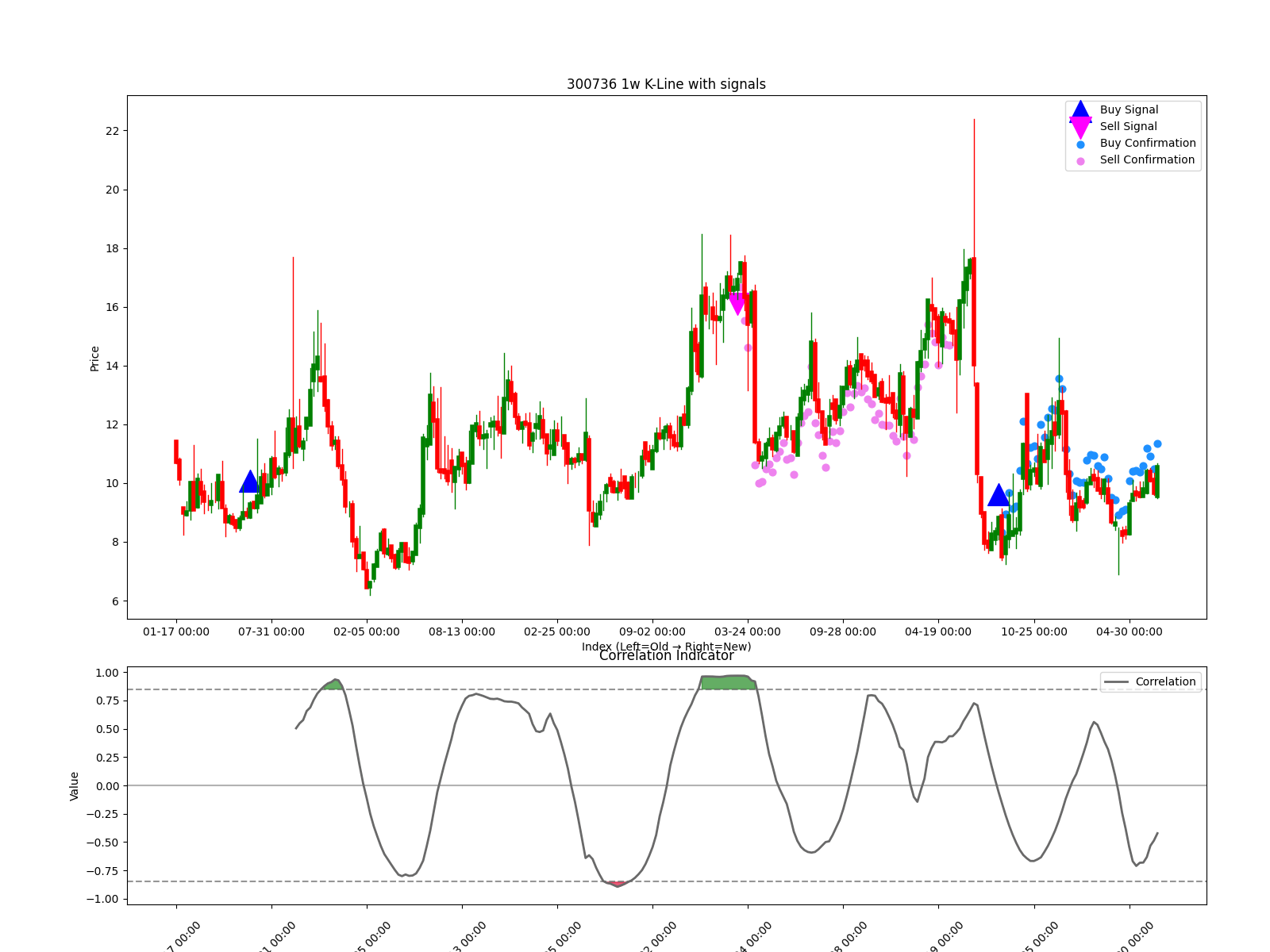
Task: Click the '09-28 00:00' date tick label
Action: point(843,632)
